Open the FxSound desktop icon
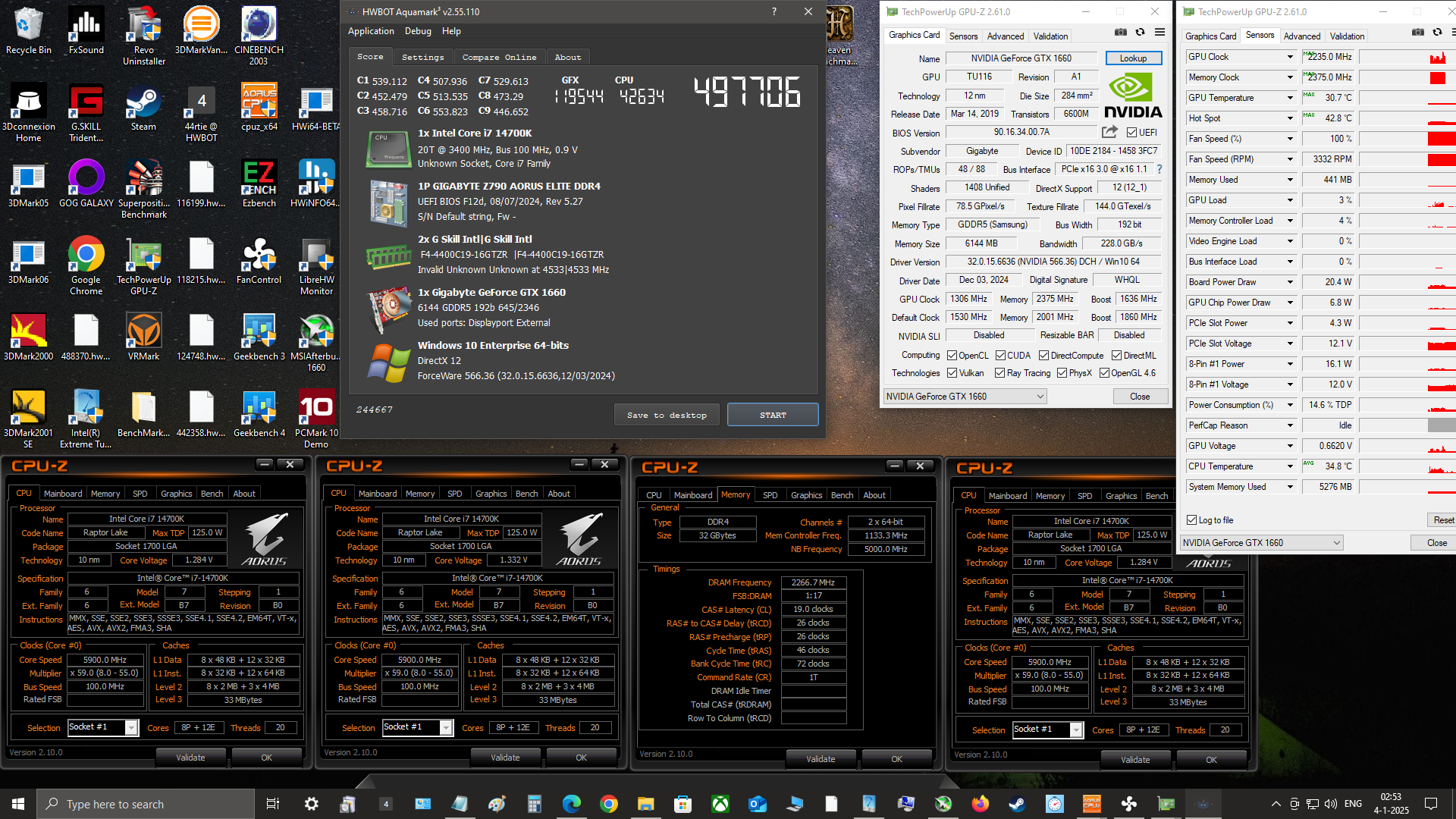Image resolution: width=1456 pixels, height=819 pixels. point(86,30)
